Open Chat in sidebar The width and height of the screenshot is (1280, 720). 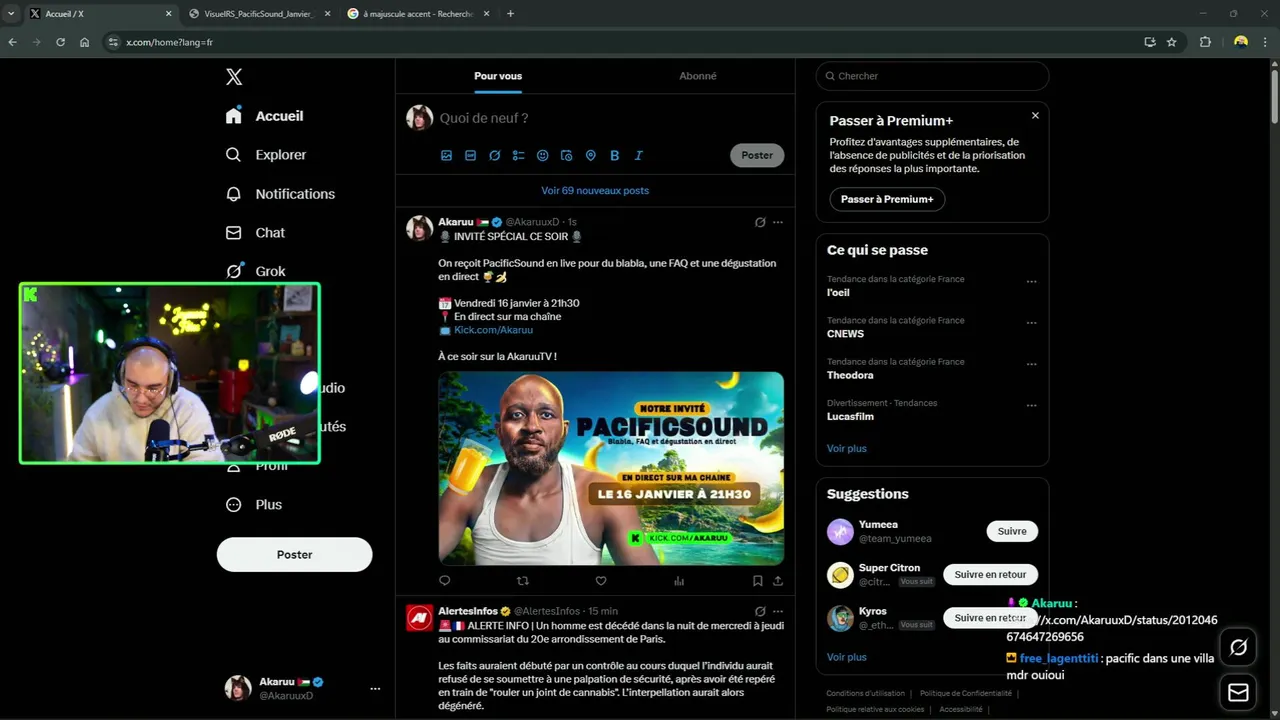255,233
